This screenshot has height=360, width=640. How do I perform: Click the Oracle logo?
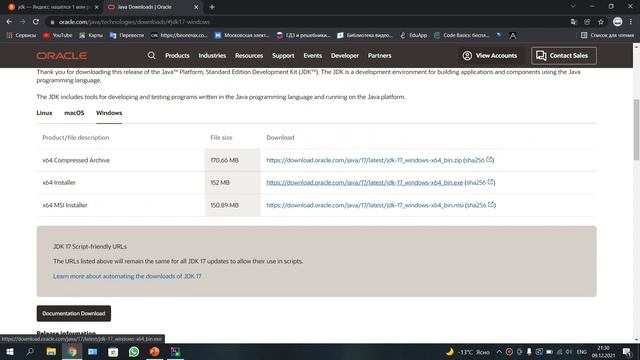pos(61,56)
